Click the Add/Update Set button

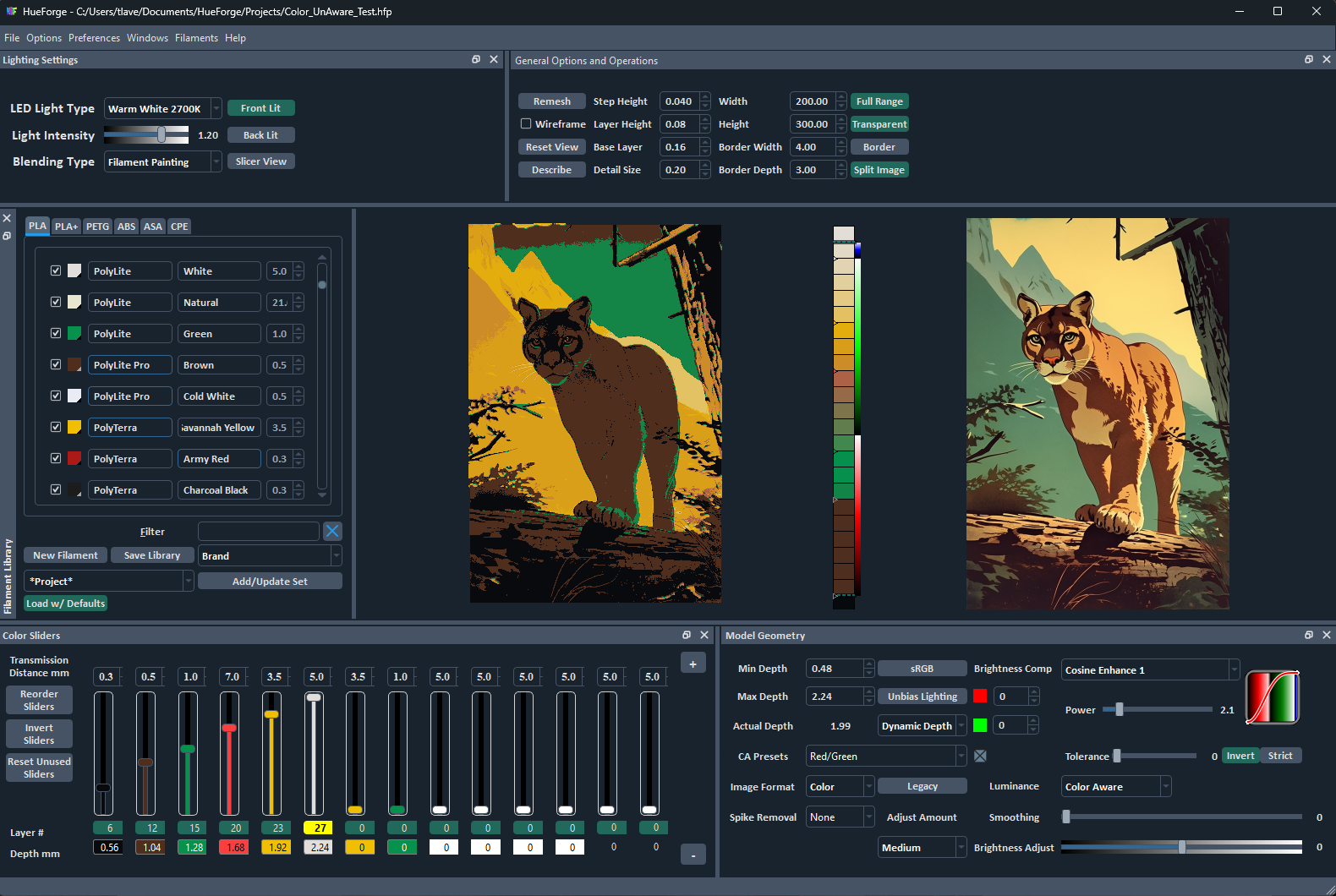pos(270,581)
